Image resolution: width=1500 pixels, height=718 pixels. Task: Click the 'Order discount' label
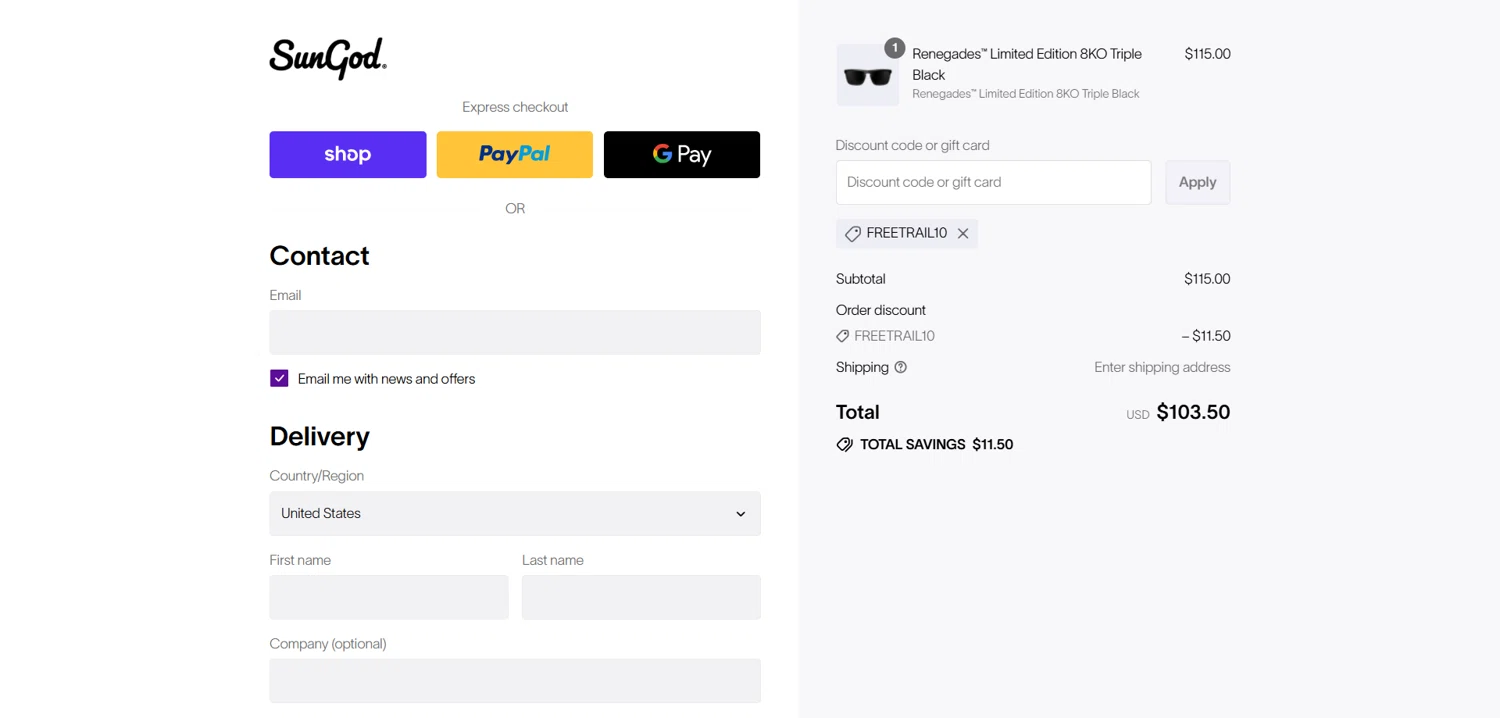click(x=881, y=310)
